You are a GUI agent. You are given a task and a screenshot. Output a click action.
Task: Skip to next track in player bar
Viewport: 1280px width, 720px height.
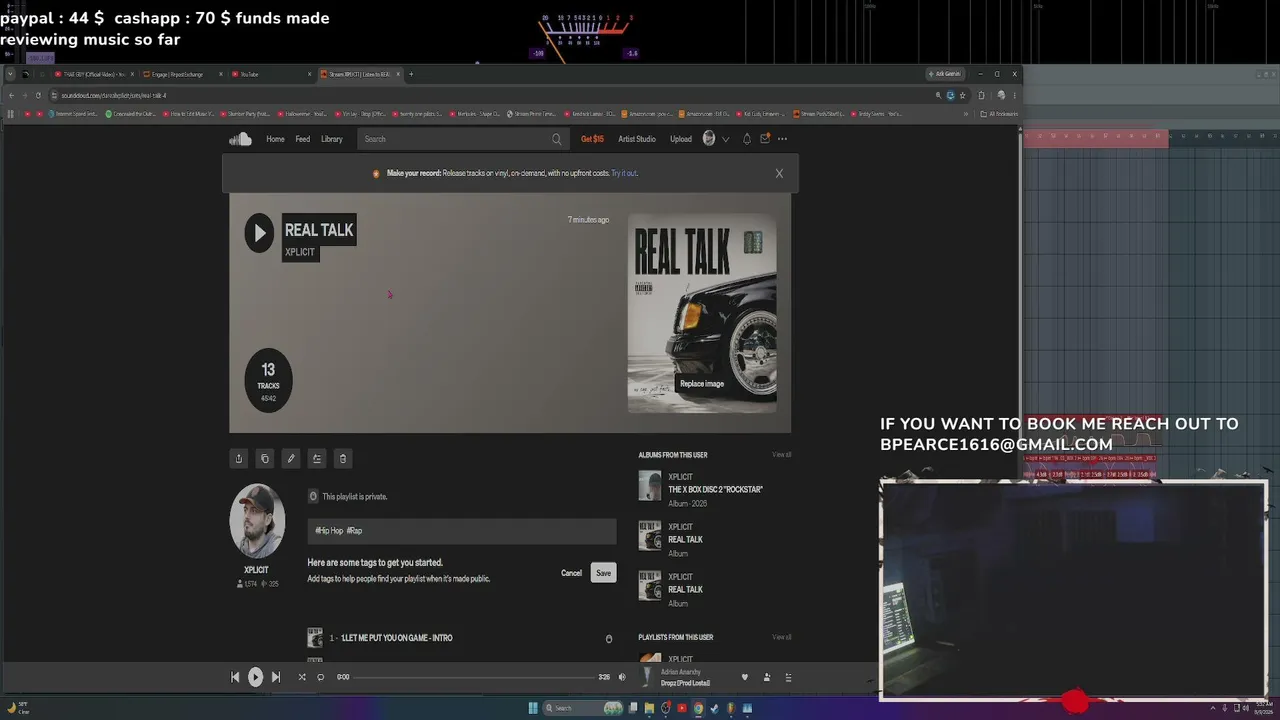[x=276, y=677]
